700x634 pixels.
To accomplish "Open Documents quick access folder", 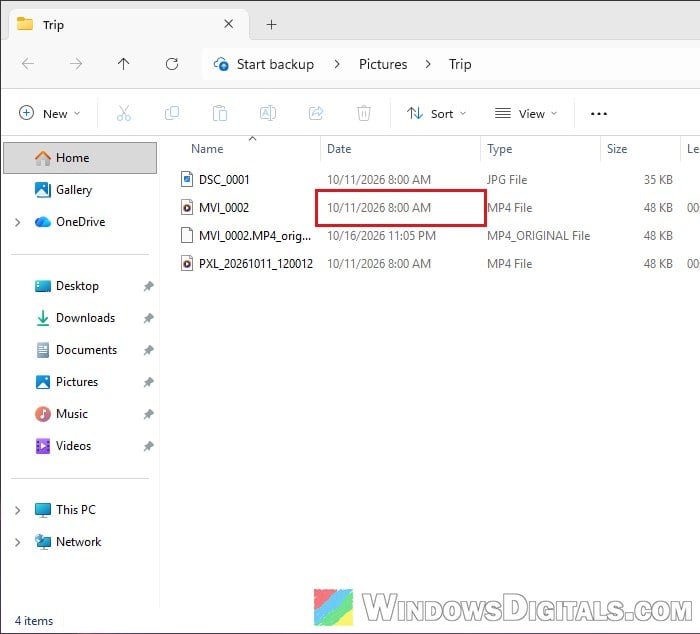I will tap(86, 350).
